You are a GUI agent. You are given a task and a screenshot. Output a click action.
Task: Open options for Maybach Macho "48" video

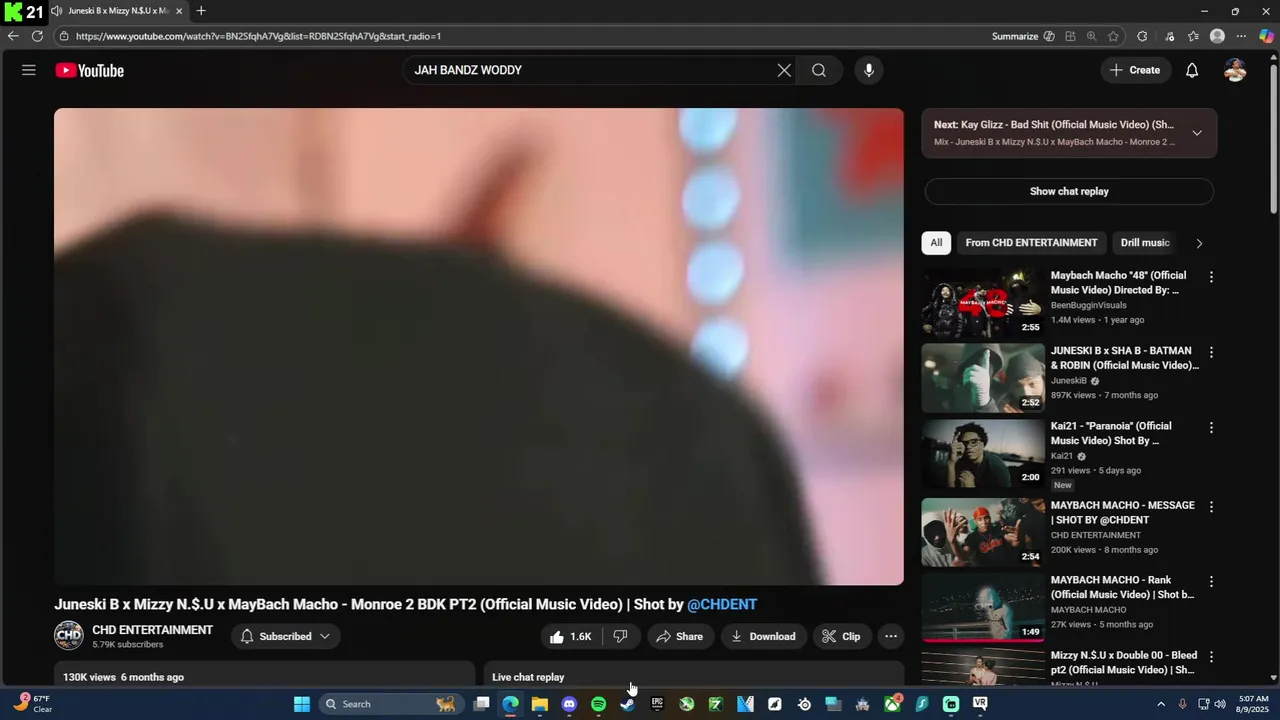coord(1211,277)
